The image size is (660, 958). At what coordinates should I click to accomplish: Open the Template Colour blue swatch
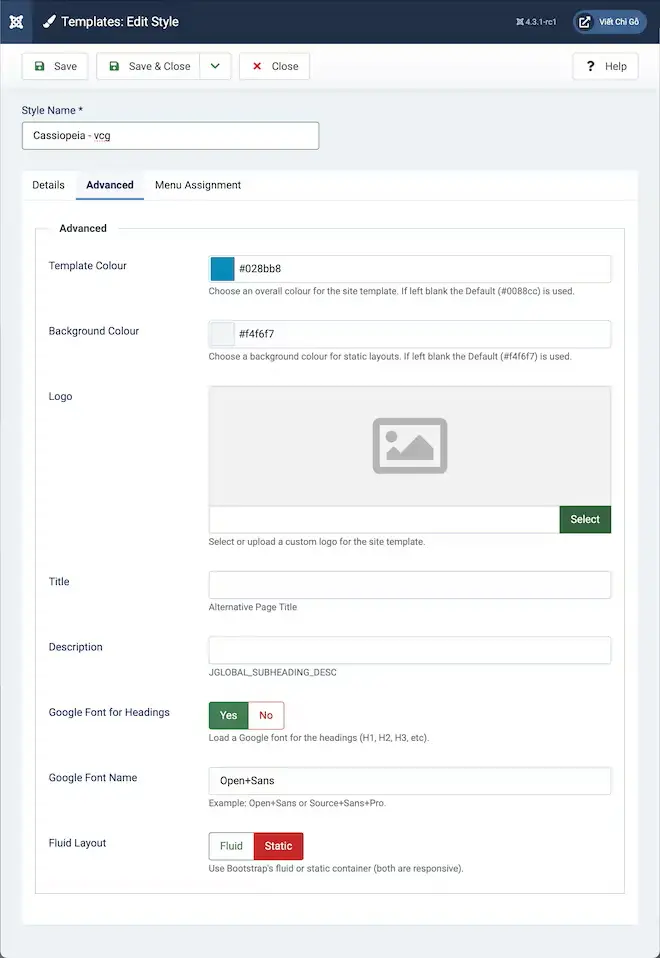pos(222,269)
